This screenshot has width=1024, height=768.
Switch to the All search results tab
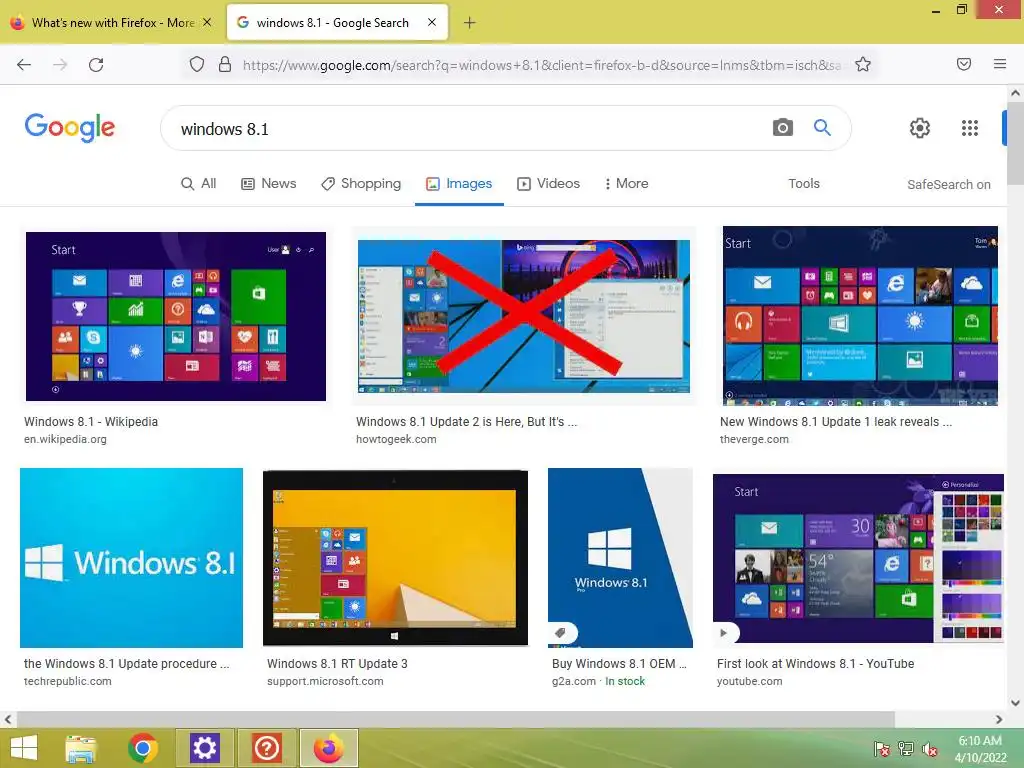[199, 184]
